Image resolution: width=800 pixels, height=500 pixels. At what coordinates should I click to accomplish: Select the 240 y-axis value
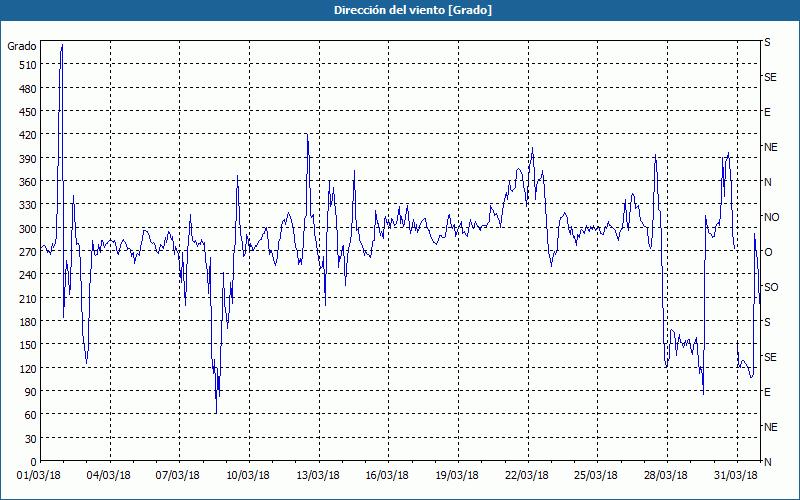(28, 275)
